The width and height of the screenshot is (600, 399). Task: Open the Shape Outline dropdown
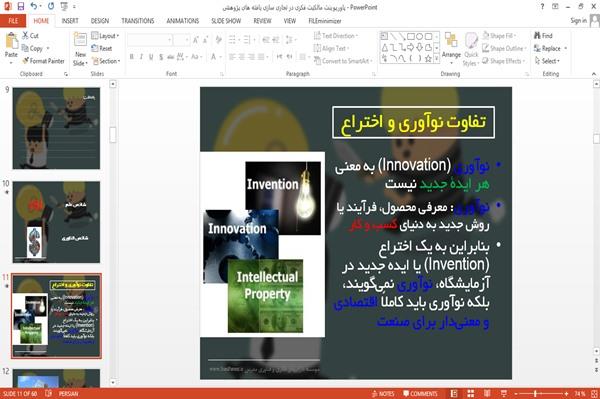click(504, 48)
